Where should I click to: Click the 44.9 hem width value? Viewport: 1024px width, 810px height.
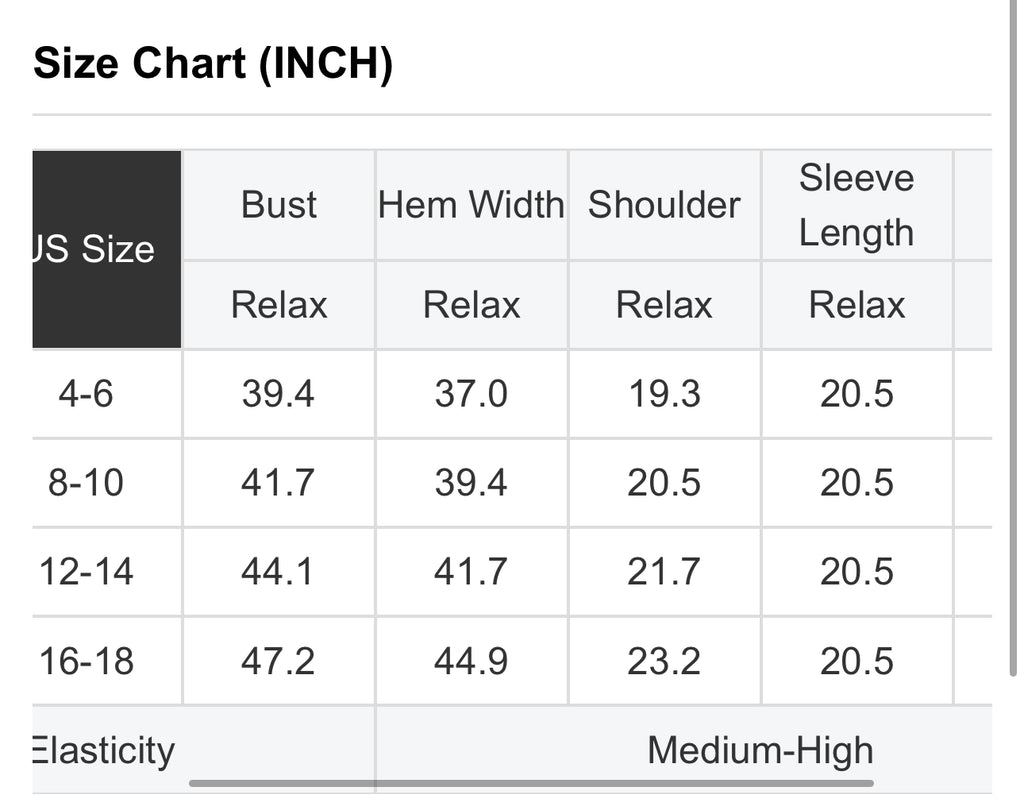(x=471, y=661)
